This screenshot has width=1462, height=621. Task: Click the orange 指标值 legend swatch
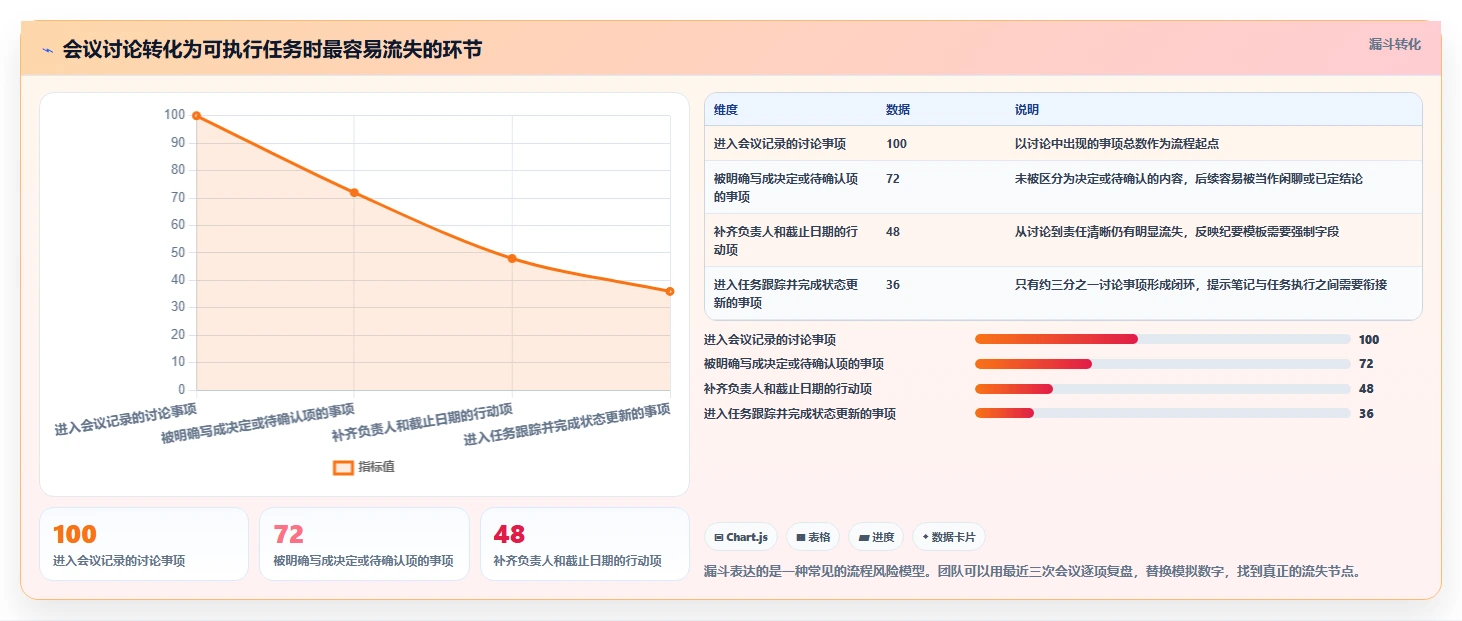click(343, 467)
